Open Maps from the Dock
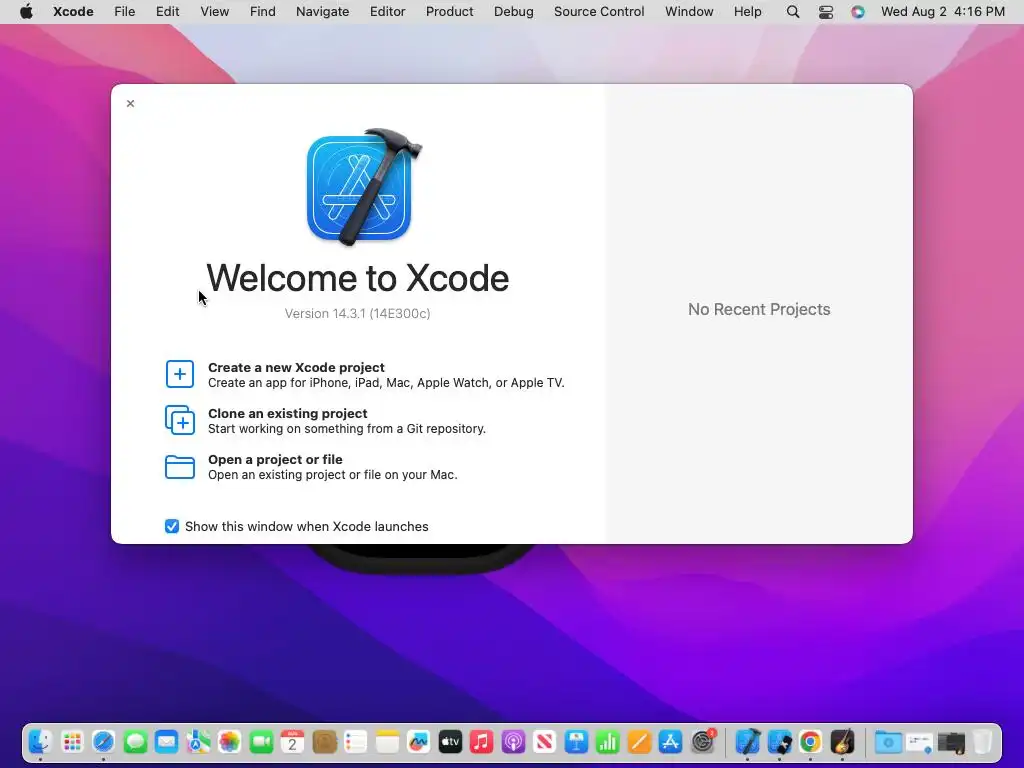 tap(199, 742)
